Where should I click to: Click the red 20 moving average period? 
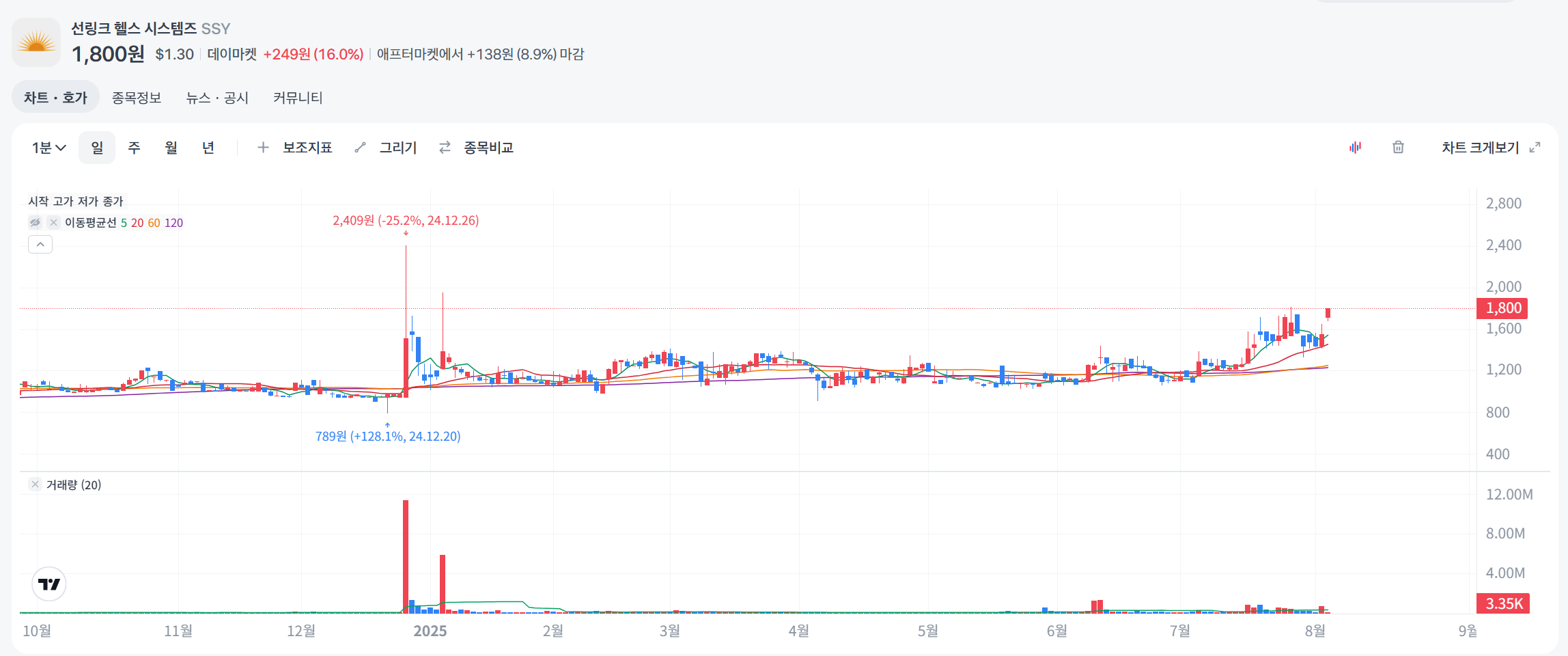click(x=137, y=223)
